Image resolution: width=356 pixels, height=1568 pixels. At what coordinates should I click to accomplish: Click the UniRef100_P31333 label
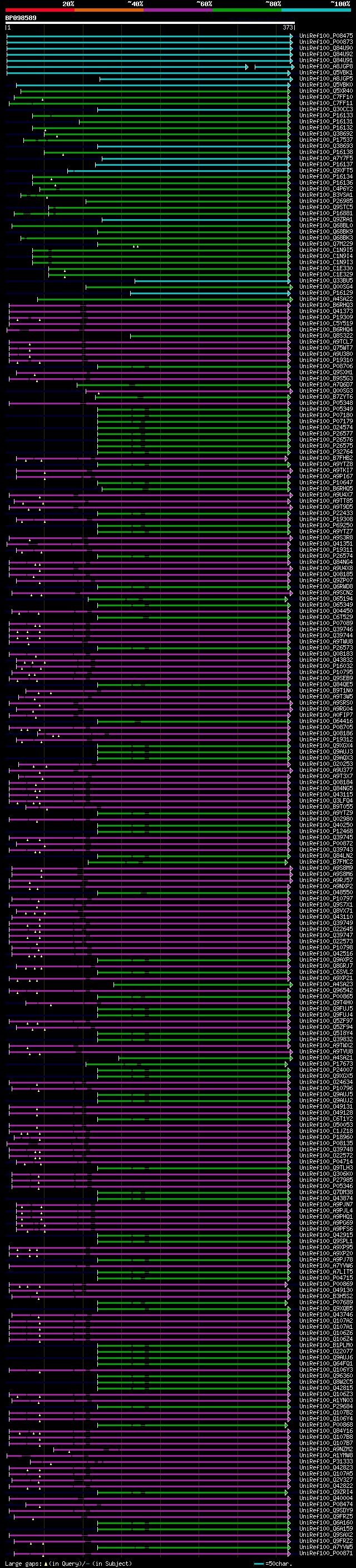(x=326, y=1461)
